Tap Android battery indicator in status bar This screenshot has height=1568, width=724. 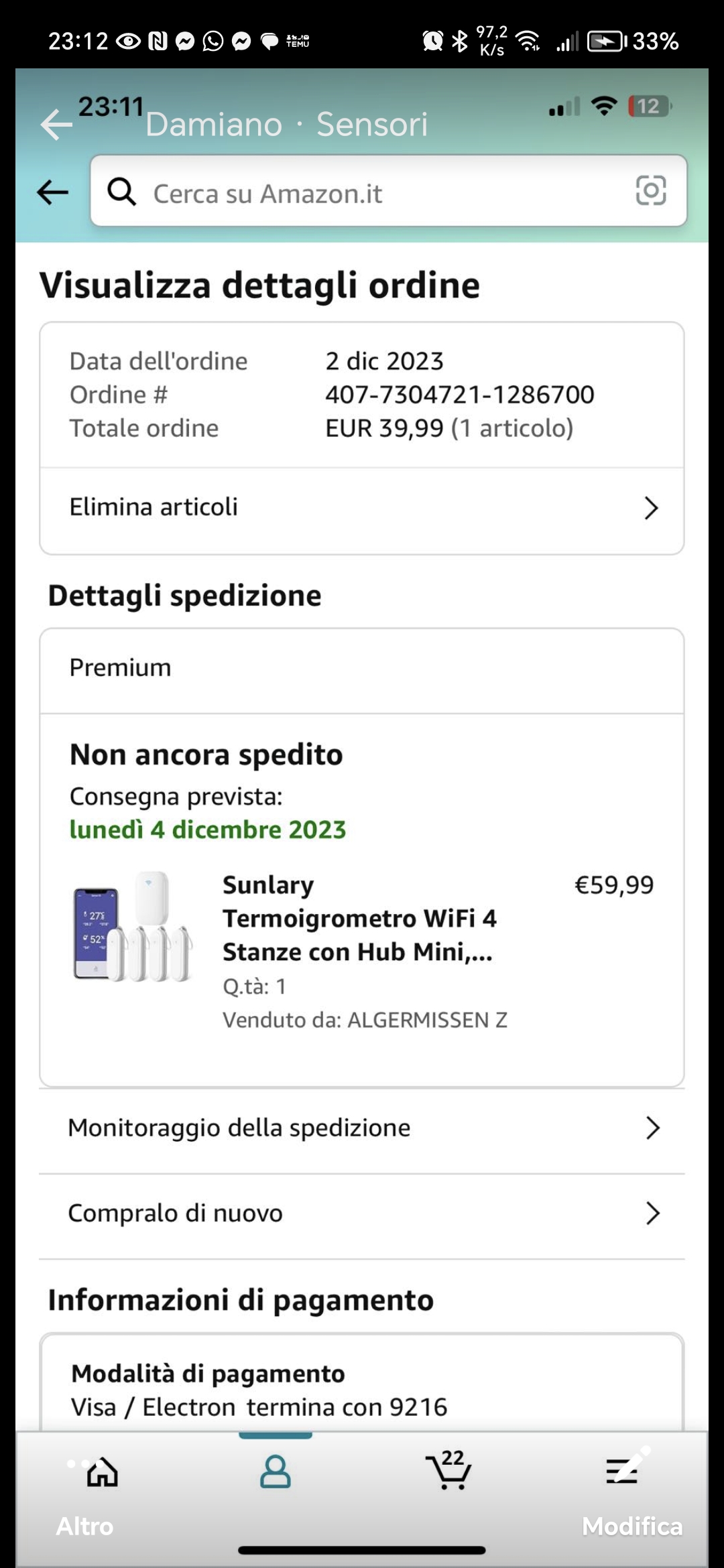click(607, 42)
